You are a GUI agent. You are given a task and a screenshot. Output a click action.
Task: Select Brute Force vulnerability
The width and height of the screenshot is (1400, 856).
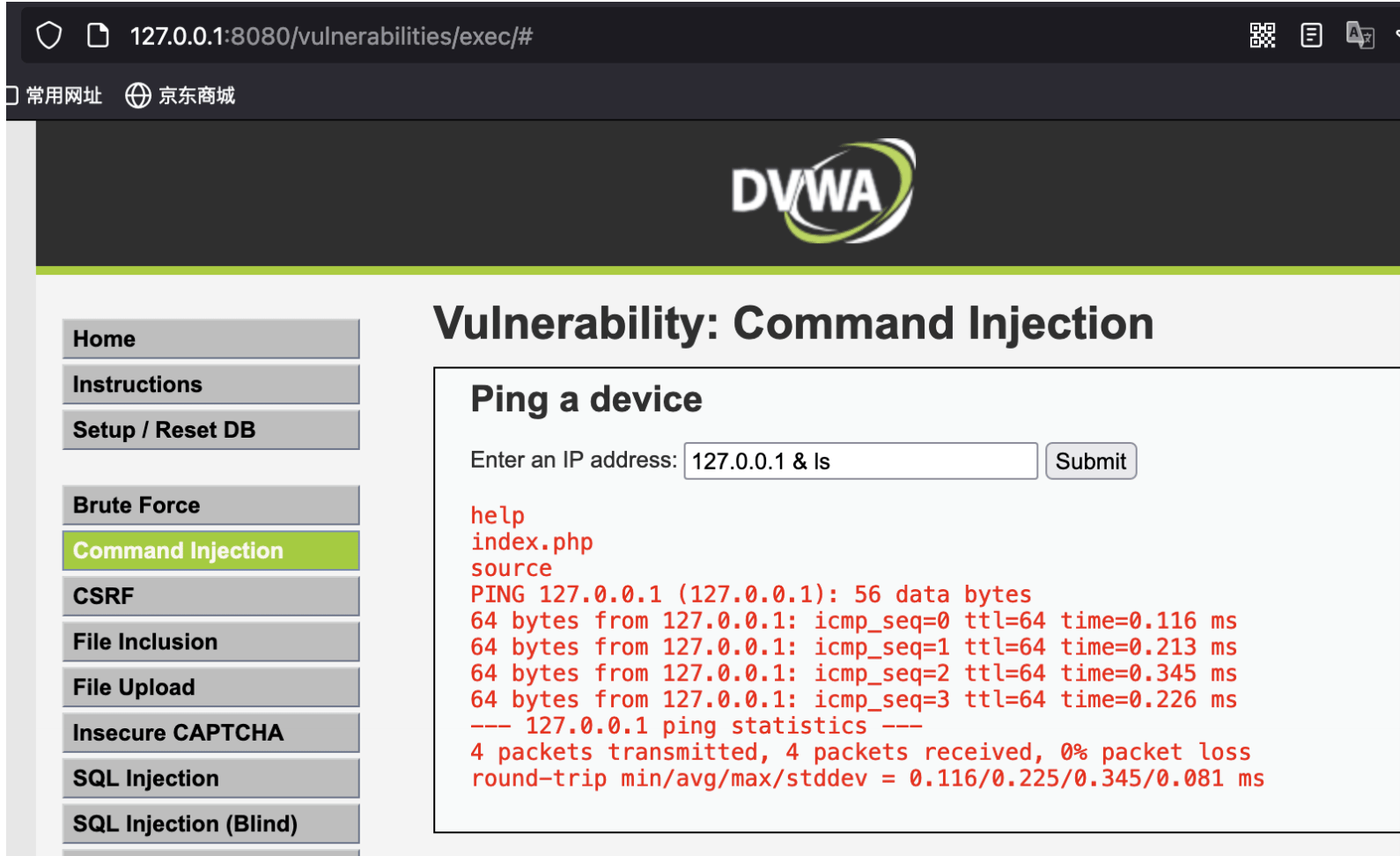tap(211, 505)
